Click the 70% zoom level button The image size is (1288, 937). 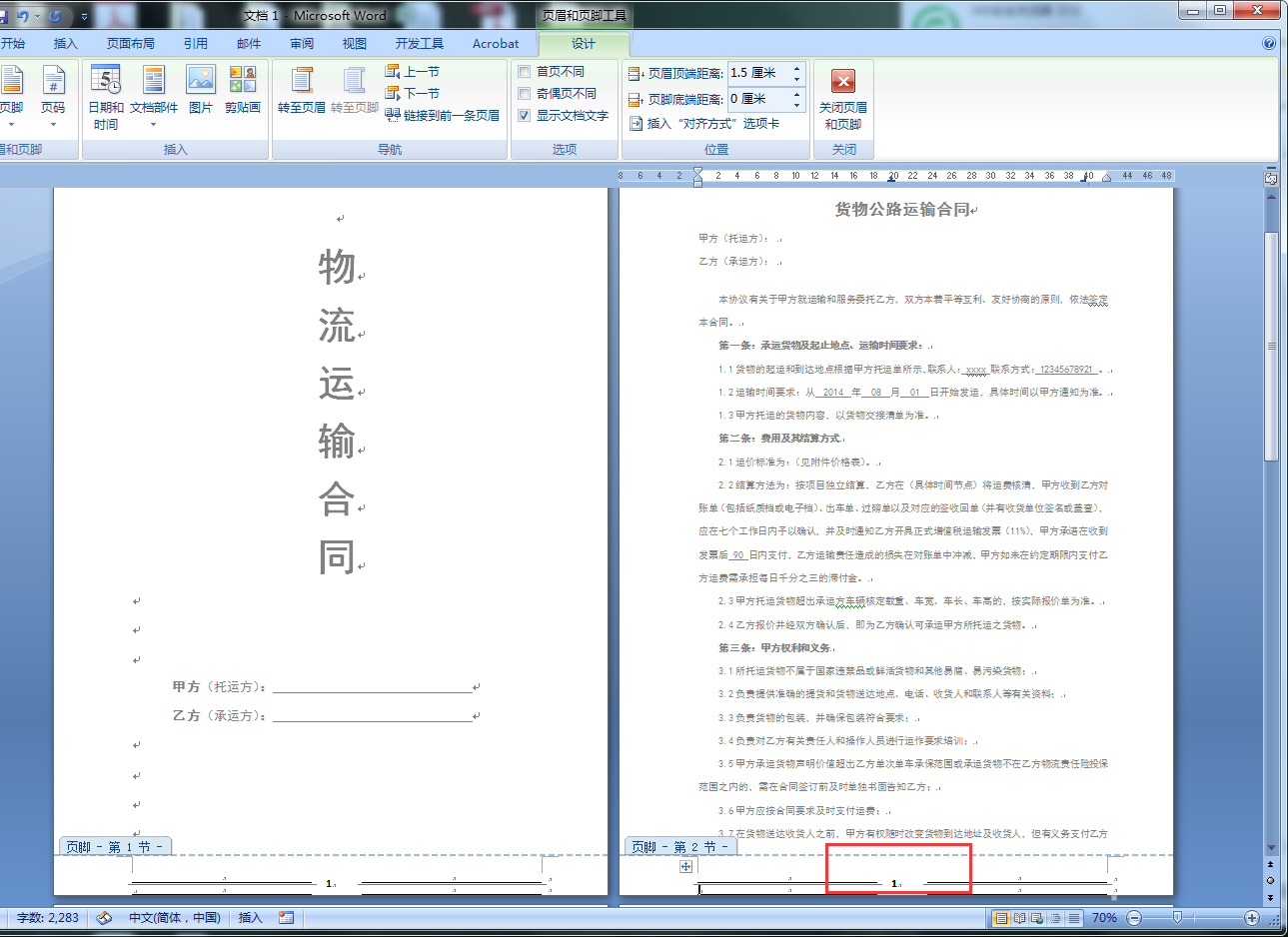click(x=1104, y=917)
